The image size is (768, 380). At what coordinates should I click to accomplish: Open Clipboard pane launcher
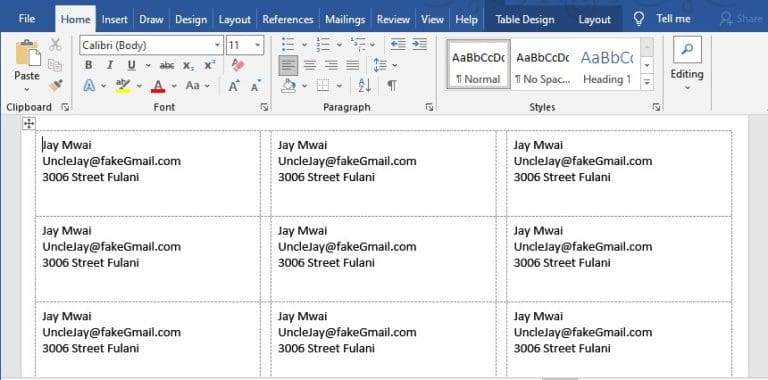(65, 107)
